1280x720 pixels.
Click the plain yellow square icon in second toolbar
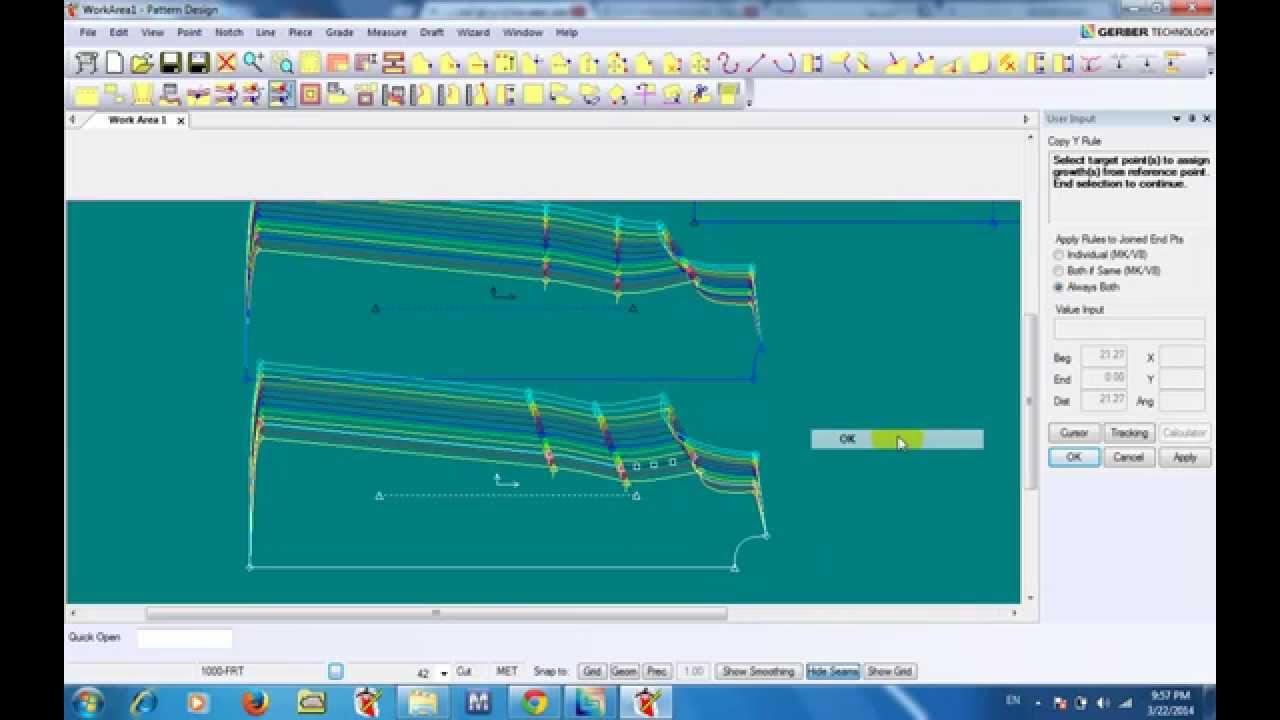coord(533,95)
